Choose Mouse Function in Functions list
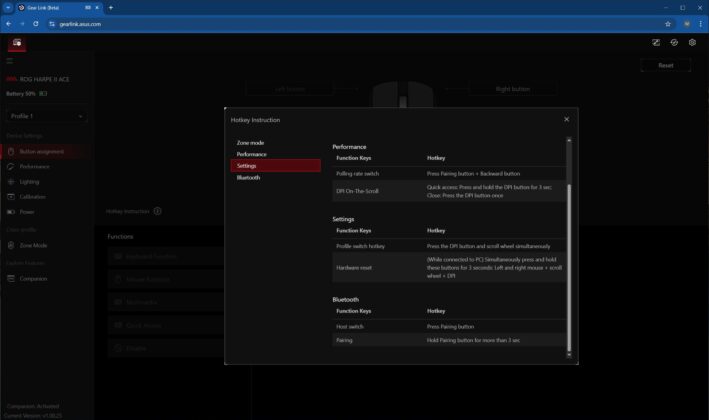This screenshot has height=420, width=709. click(x=166, y=279)
